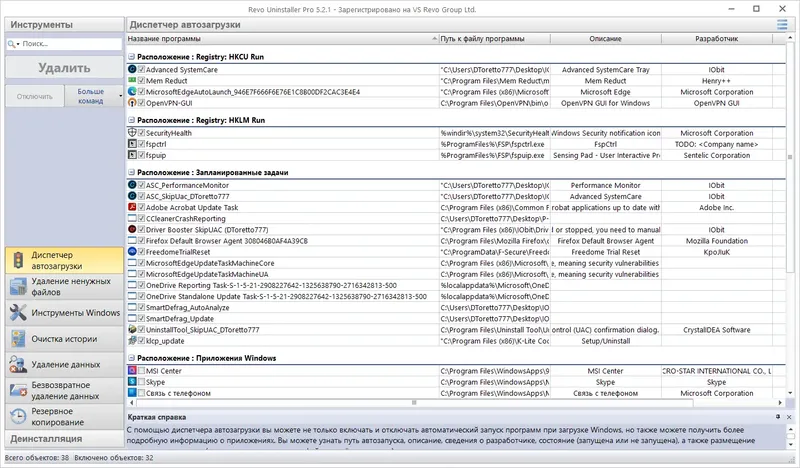Screen dimensions: 800x468
Task: Click the Связь с телефоном app icon
Action: (x=132, y=393)
